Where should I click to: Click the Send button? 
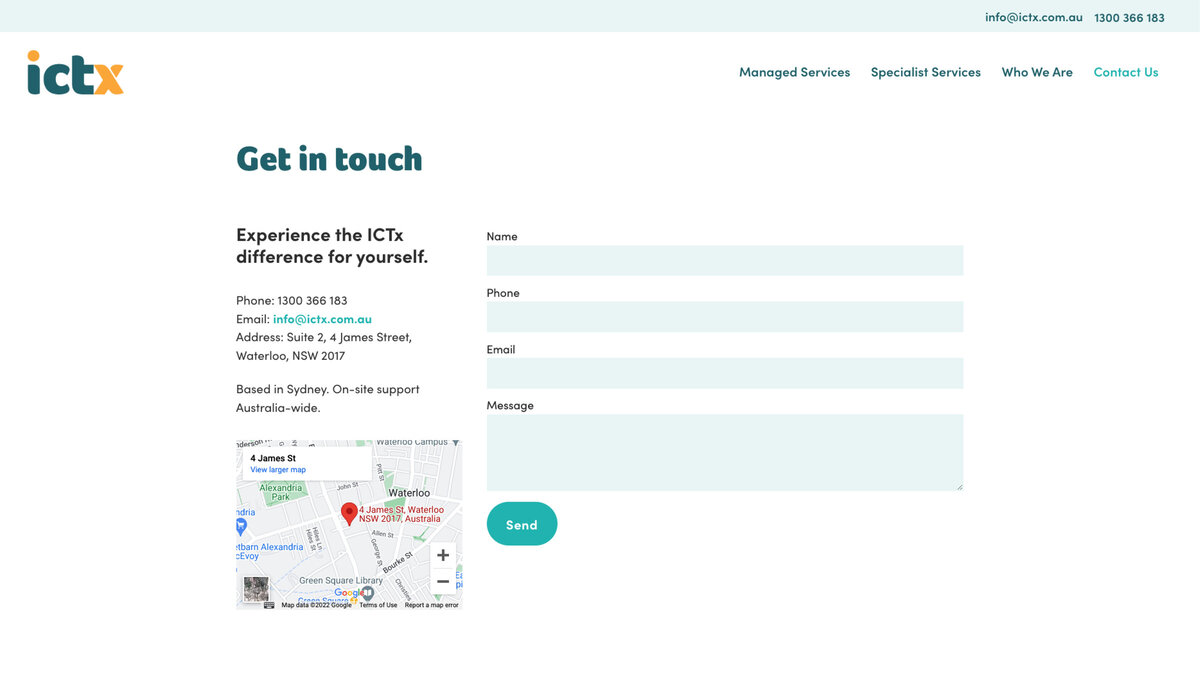[521, 522]
